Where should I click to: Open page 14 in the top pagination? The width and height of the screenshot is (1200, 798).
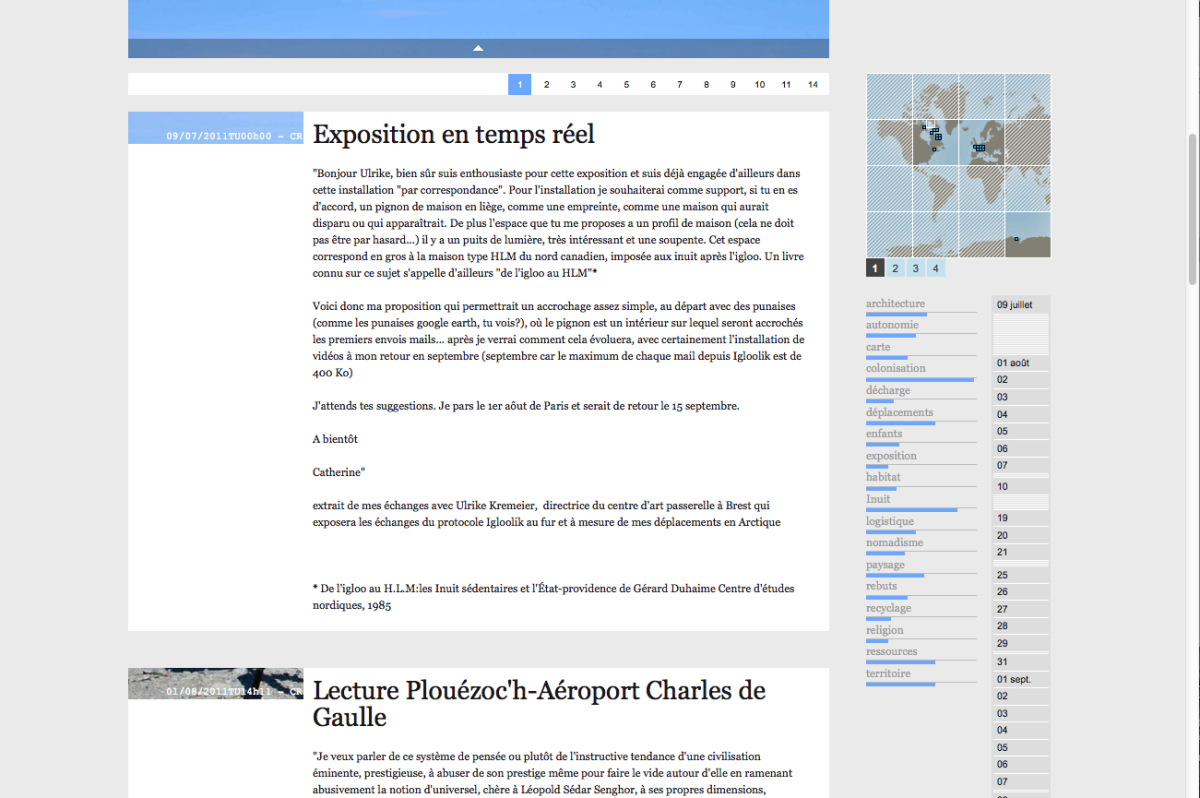point(813,85)
